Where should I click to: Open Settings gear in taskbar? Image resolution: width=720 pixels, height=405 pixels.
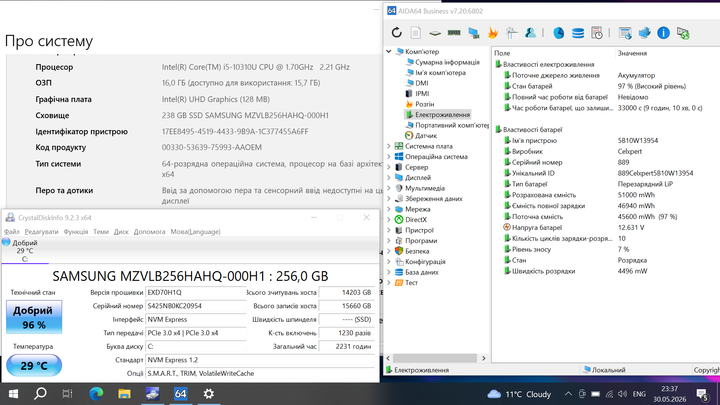coord(208,394)
